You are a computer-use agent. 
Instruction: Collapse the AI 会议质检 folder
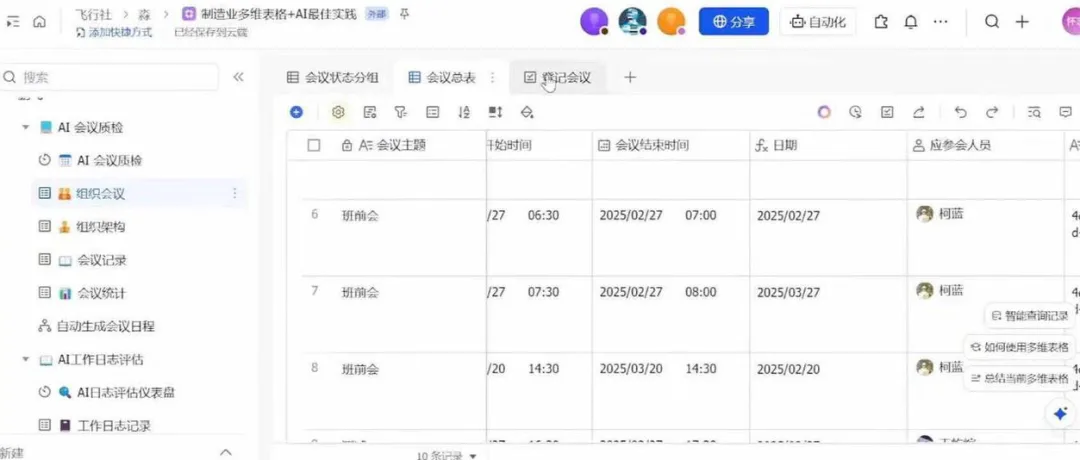tap(25, 128)
